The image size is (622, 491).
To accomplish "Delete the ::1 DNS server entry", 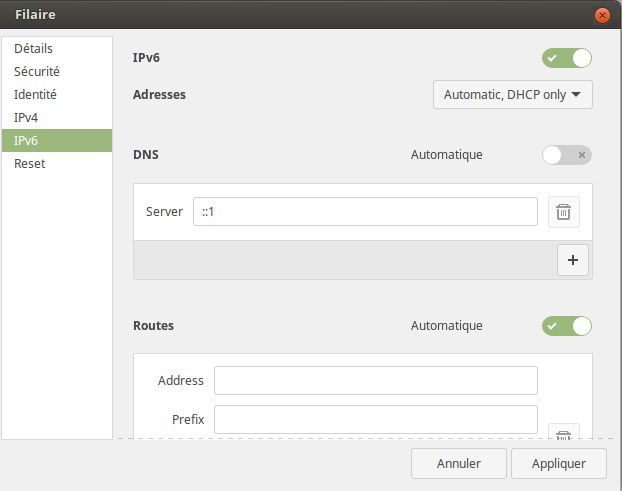I will (x=564, y=212).
